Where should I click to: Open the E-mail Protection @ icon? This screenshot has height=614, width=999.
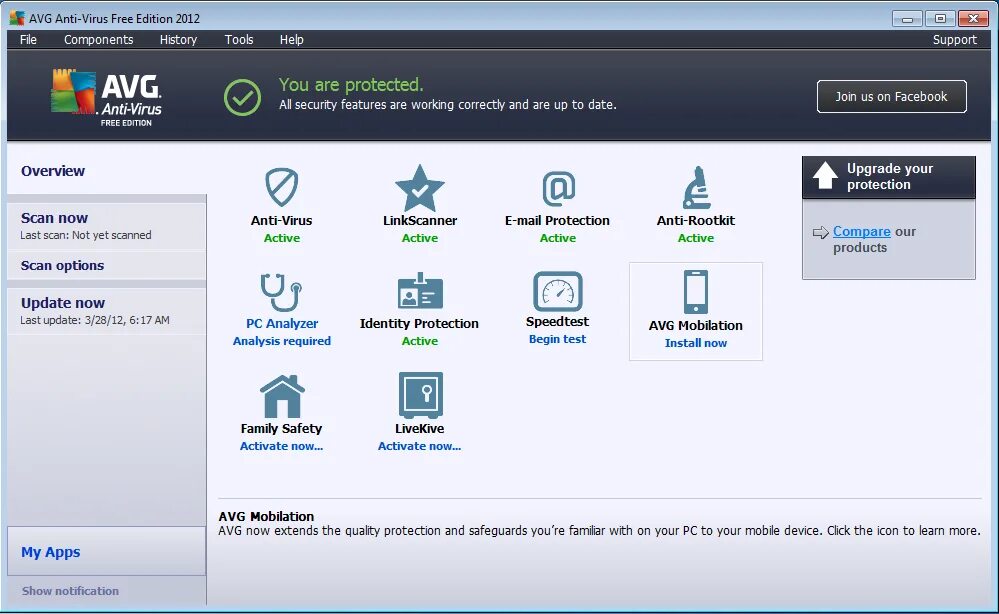tap(558, 189)
